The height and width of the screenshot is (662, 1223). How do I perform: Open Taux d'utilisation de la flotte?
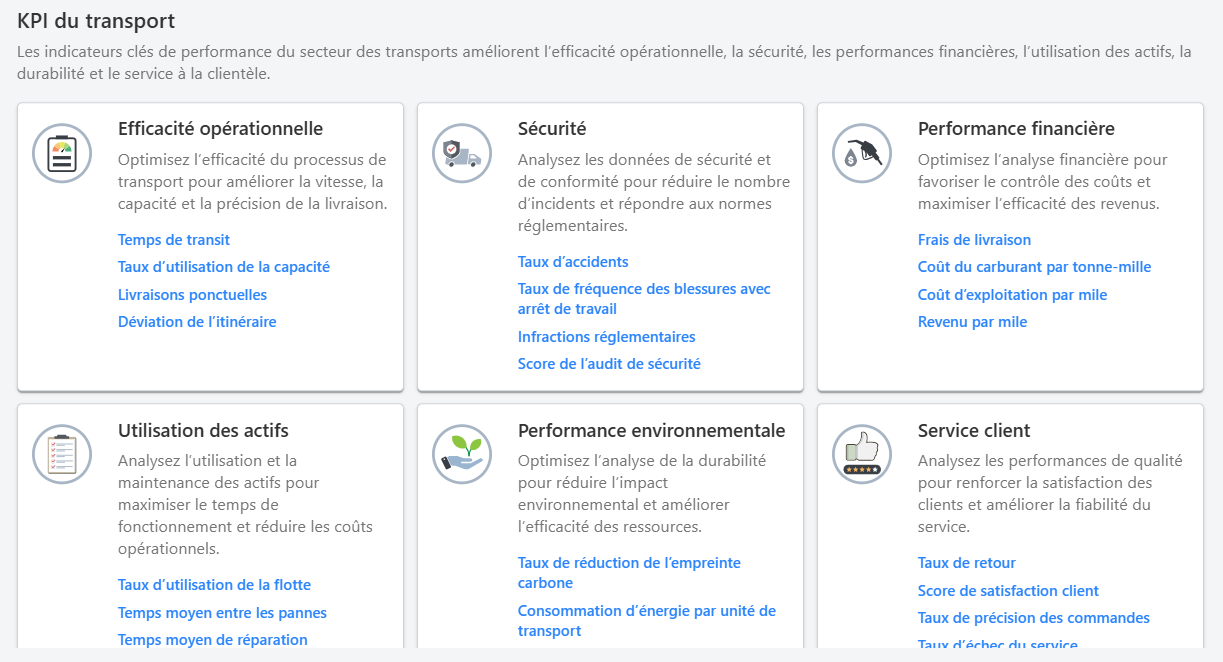(214, 584)
